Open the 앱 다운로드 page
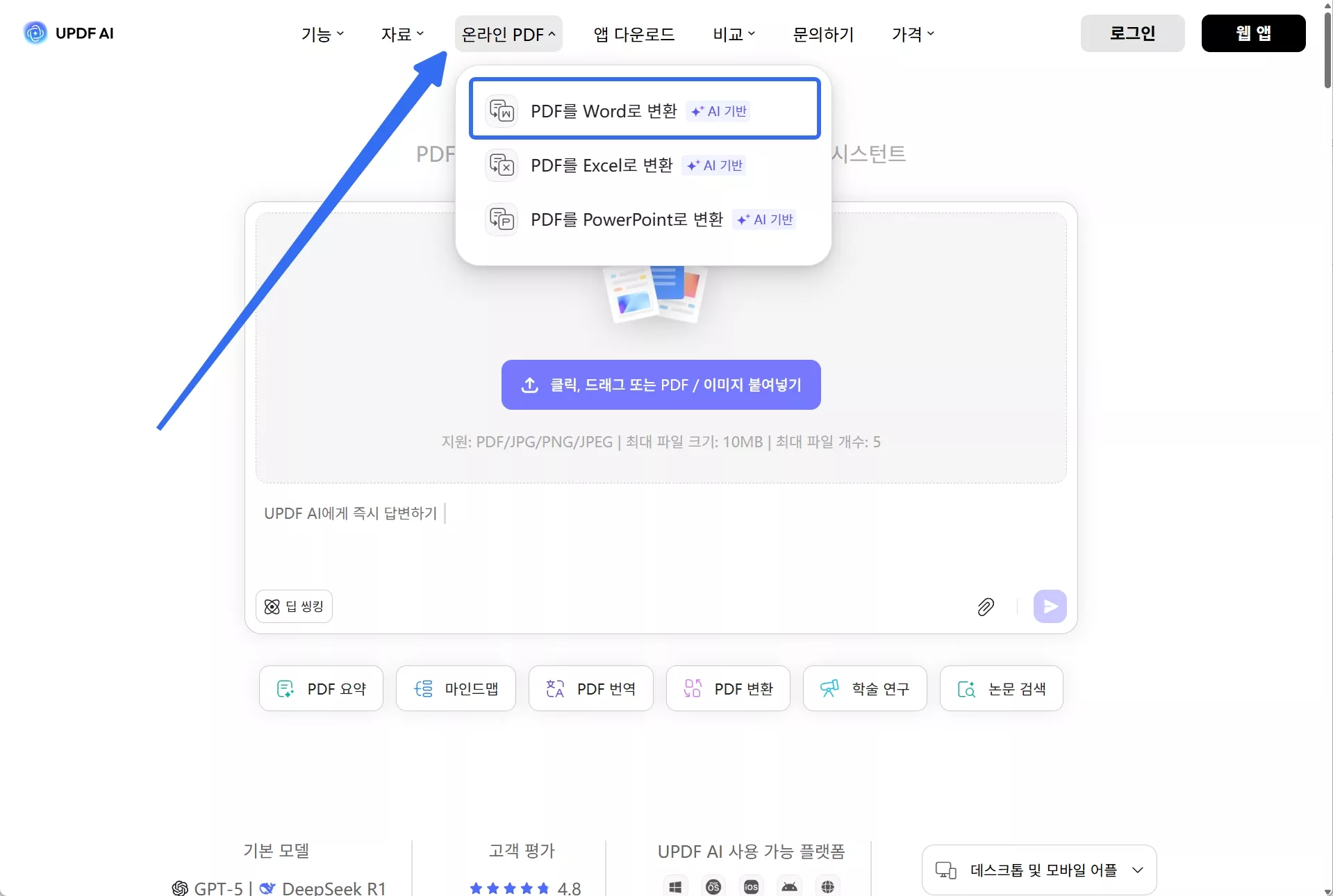 634,34
